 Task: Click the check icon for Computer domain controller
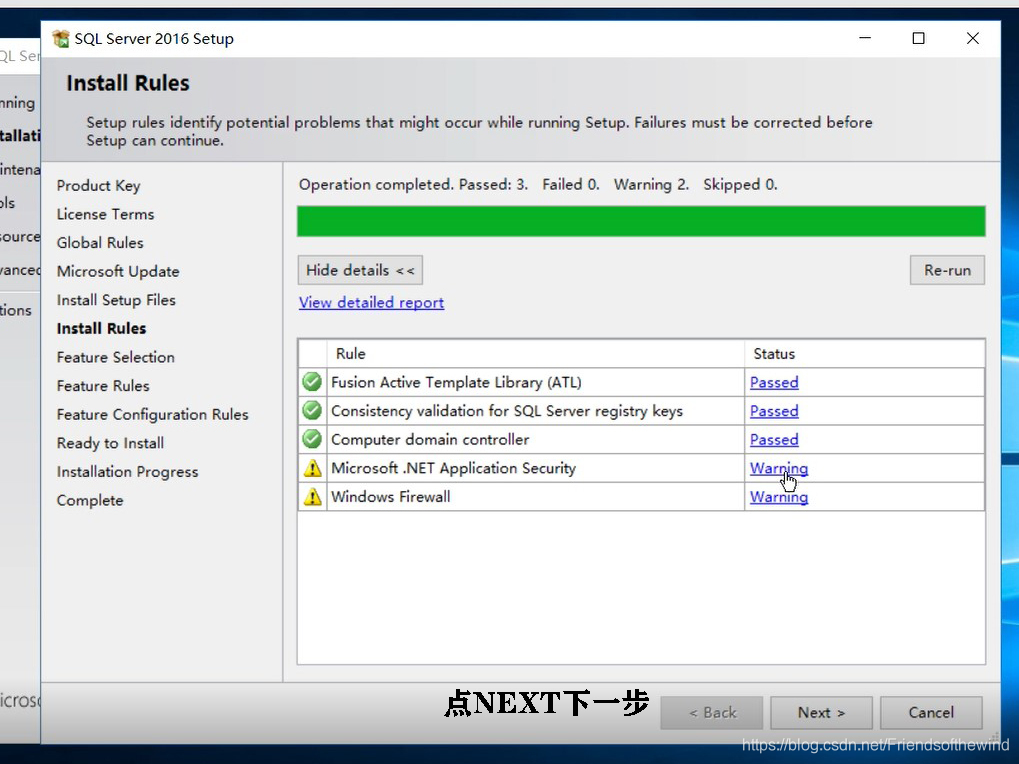pyautogui.click(x=312, y=439)
